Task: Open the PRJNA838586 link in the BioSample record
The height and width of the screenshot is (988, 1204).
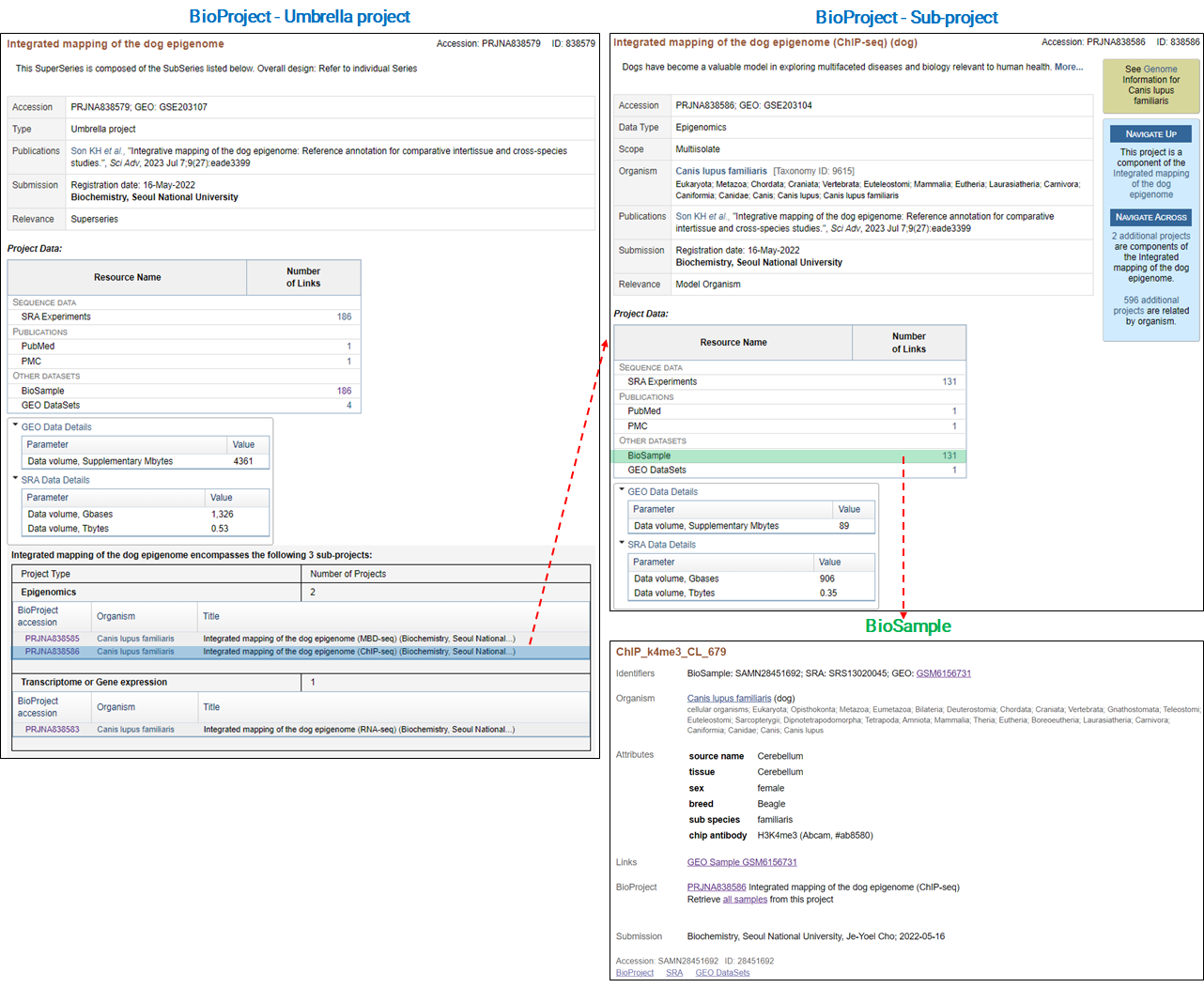Action: 717,888
